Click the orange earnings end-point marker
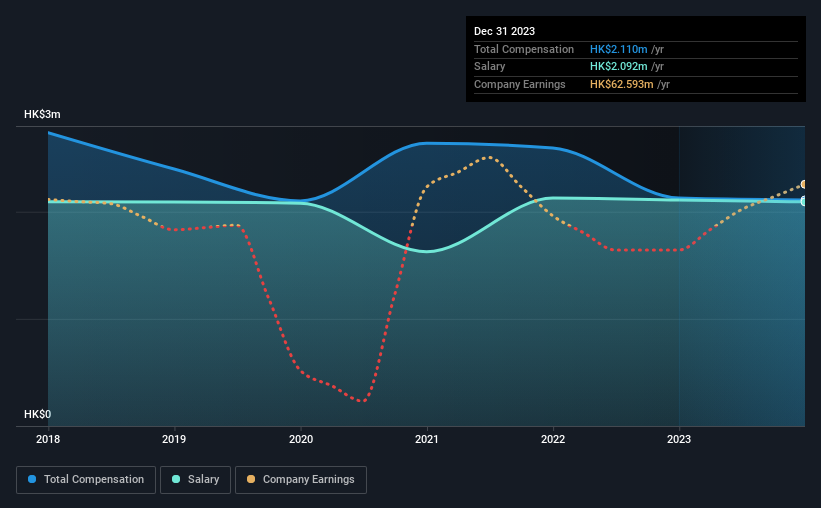This screenshot has height=508, width=821. [x=804, y=184]
